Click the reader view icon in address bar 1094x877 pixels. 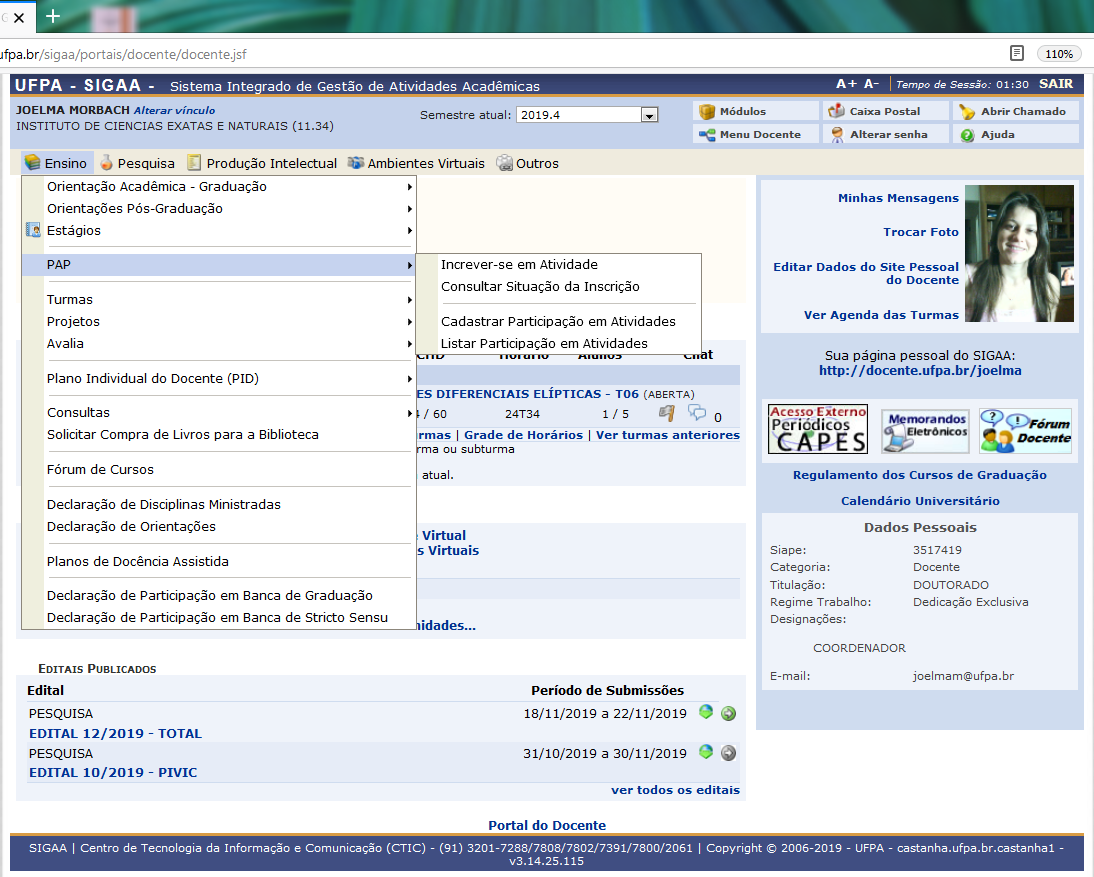pos(1017,53)
